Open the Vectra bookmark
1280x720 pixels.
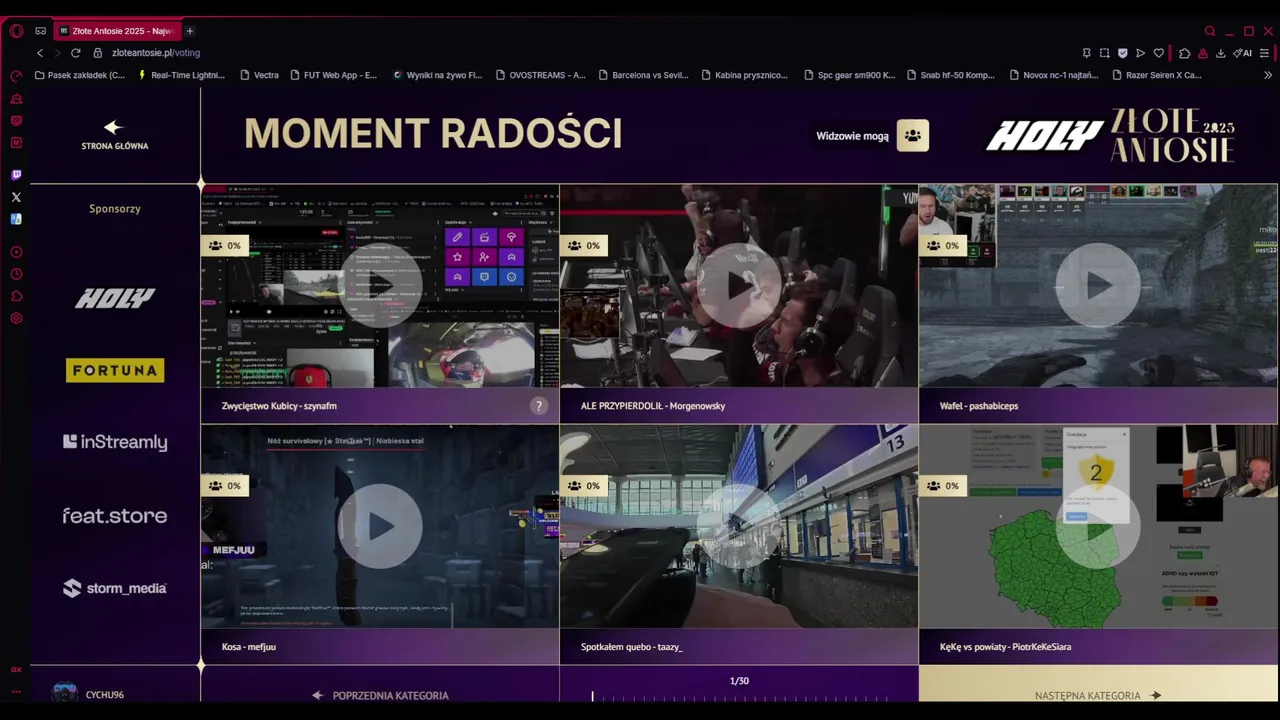click(x=259, y=75)
